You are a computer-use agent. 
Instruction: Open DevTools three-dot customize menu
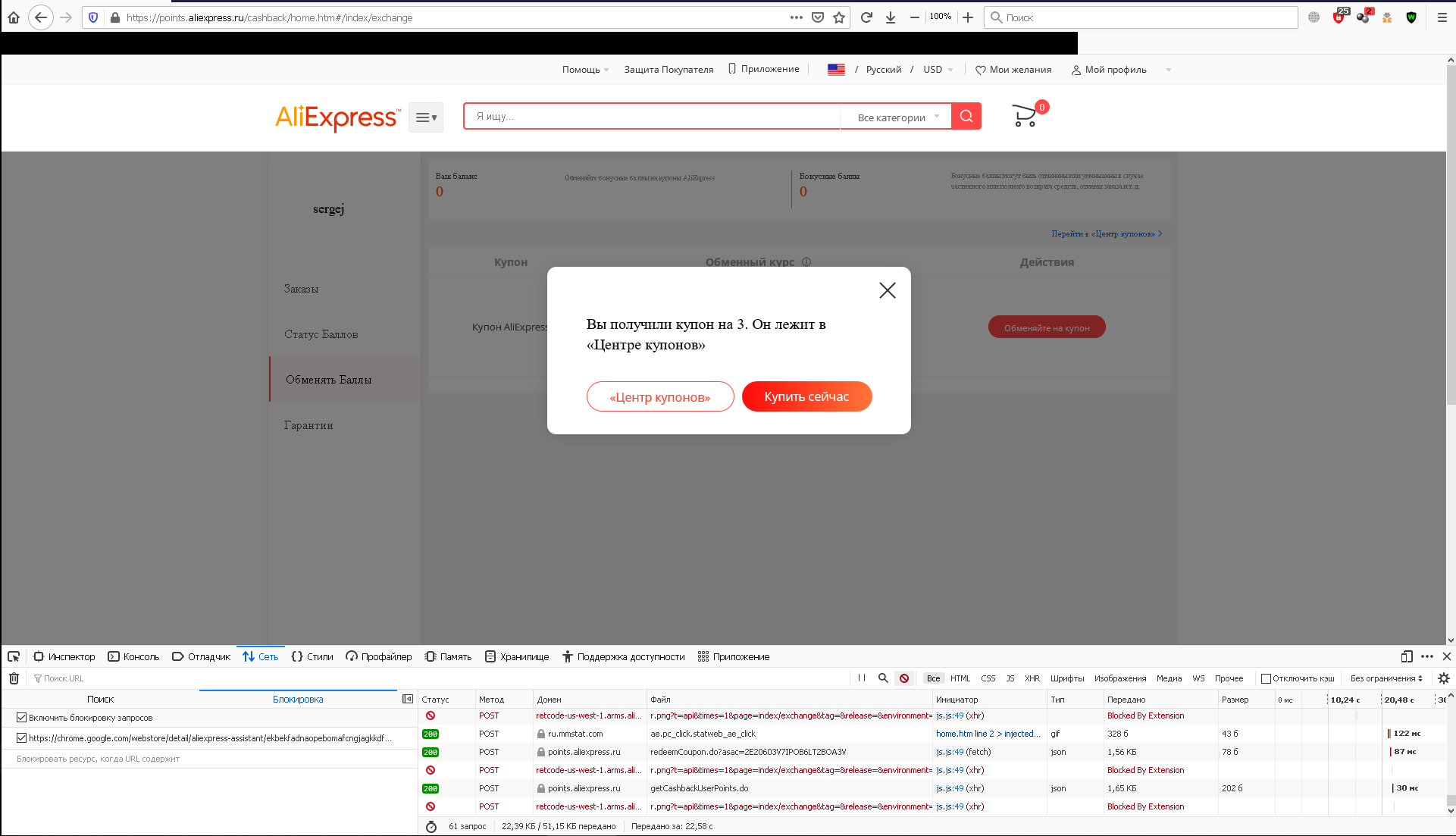click(1427, 656)
